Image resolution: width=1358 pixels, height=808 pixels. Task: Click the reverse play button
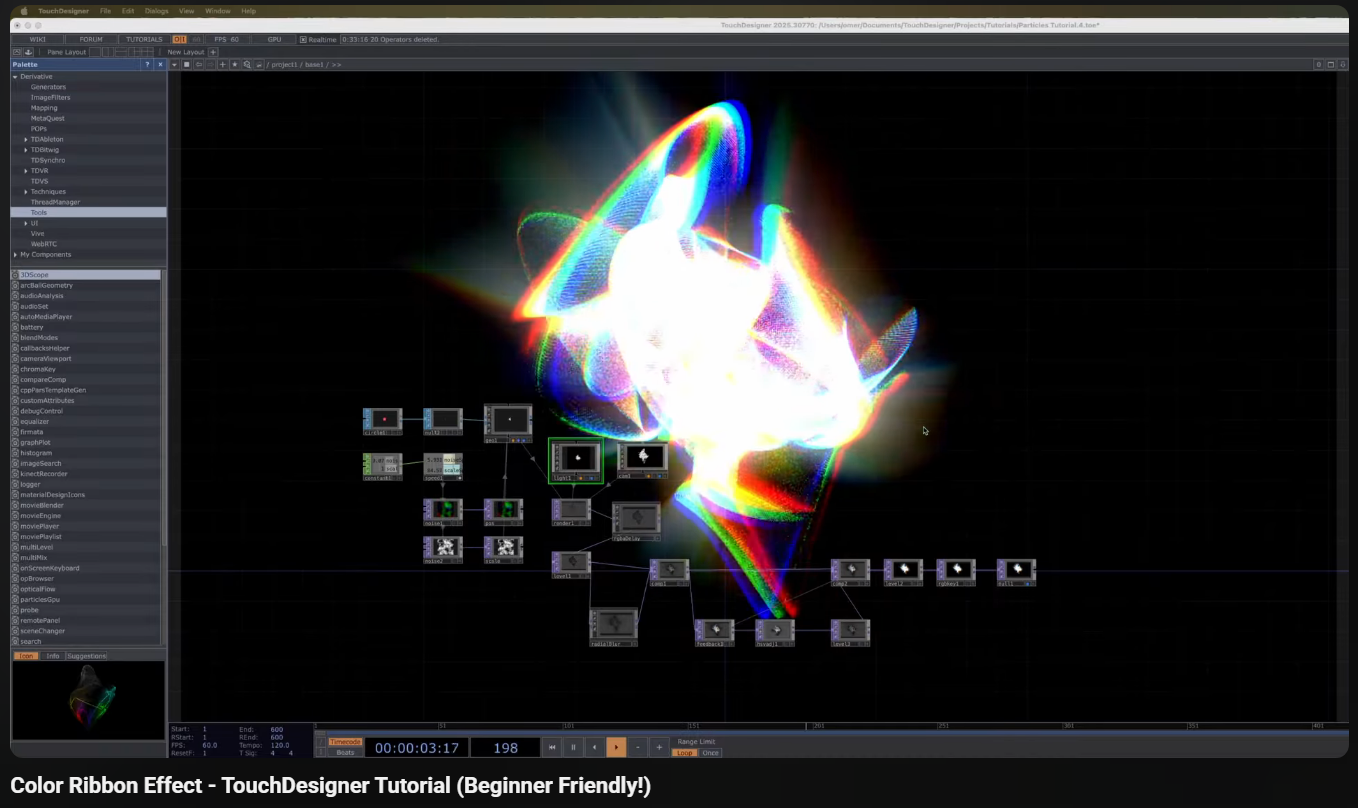click(595, 747)
